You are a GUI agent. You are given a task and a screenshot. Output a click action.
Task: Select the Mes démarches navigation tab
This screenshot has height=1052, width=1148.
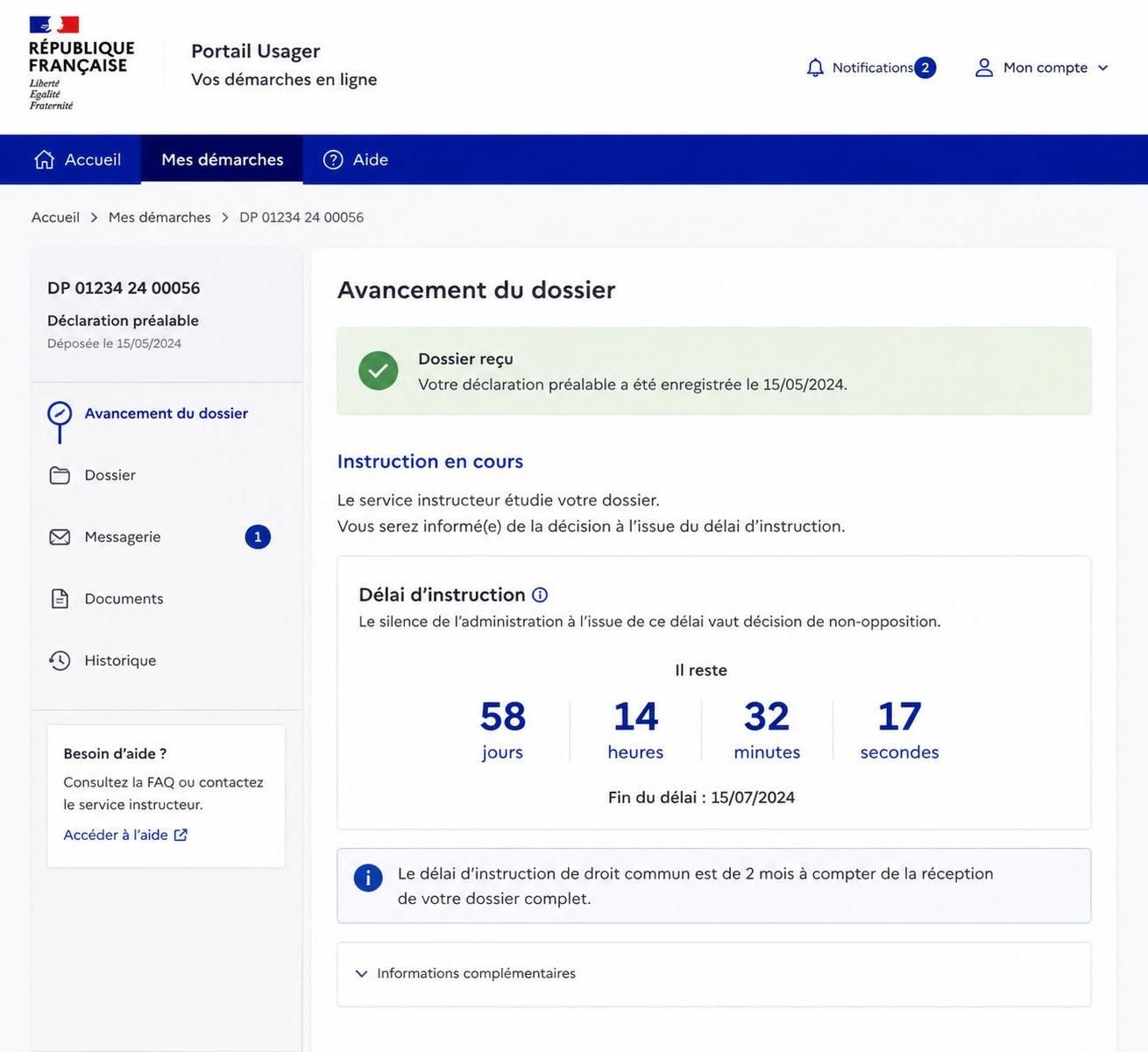(x=222, y=159)
